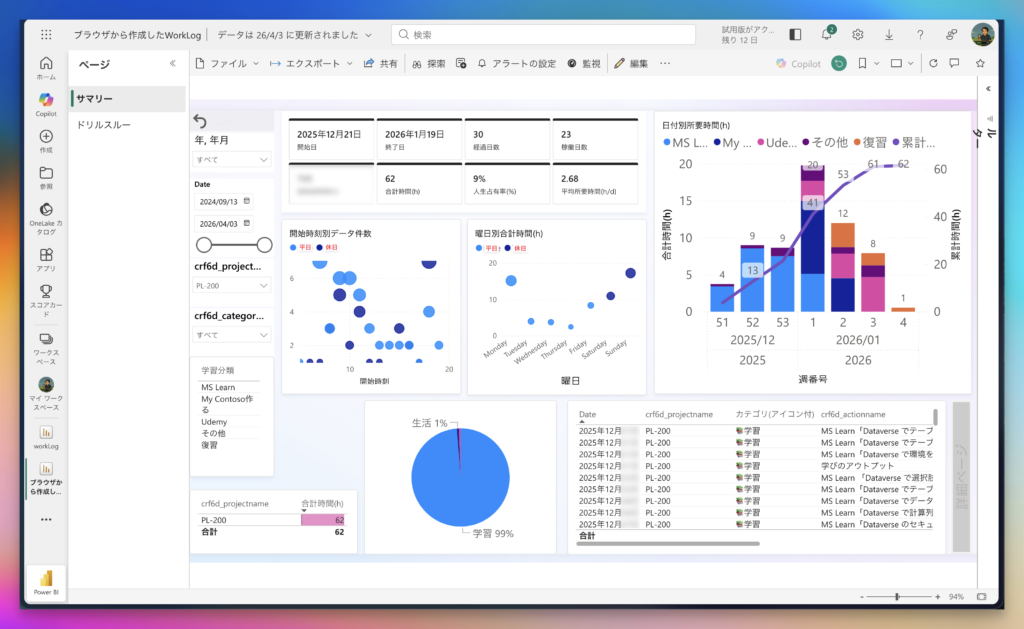Toggle the favorite star icon
Screen dimensions: 1024x629
[980, 63]
